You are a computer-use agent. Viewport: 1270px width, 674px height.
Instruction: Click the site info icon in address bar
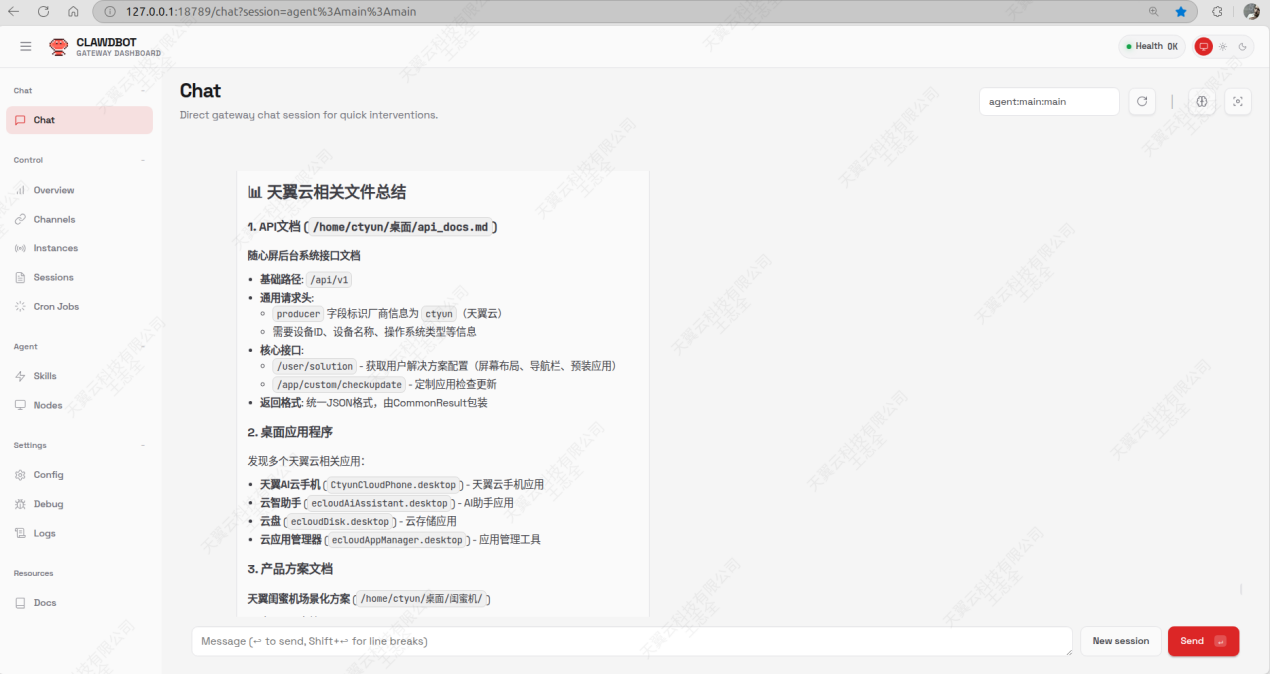(109, 12)
